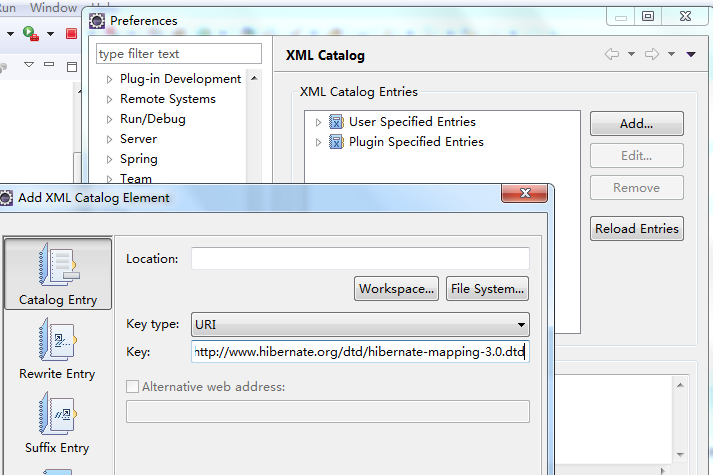Click the disabled Remove button
This screenshot has height=475, width=713.
pos(637,188)
